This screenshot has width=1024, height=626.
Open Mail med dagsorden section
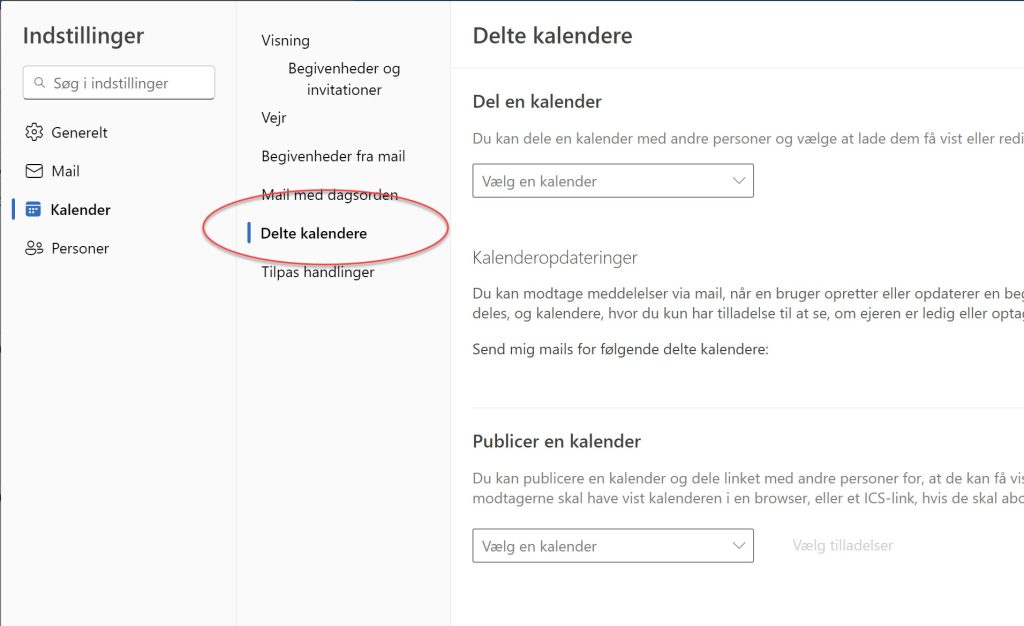329,195
